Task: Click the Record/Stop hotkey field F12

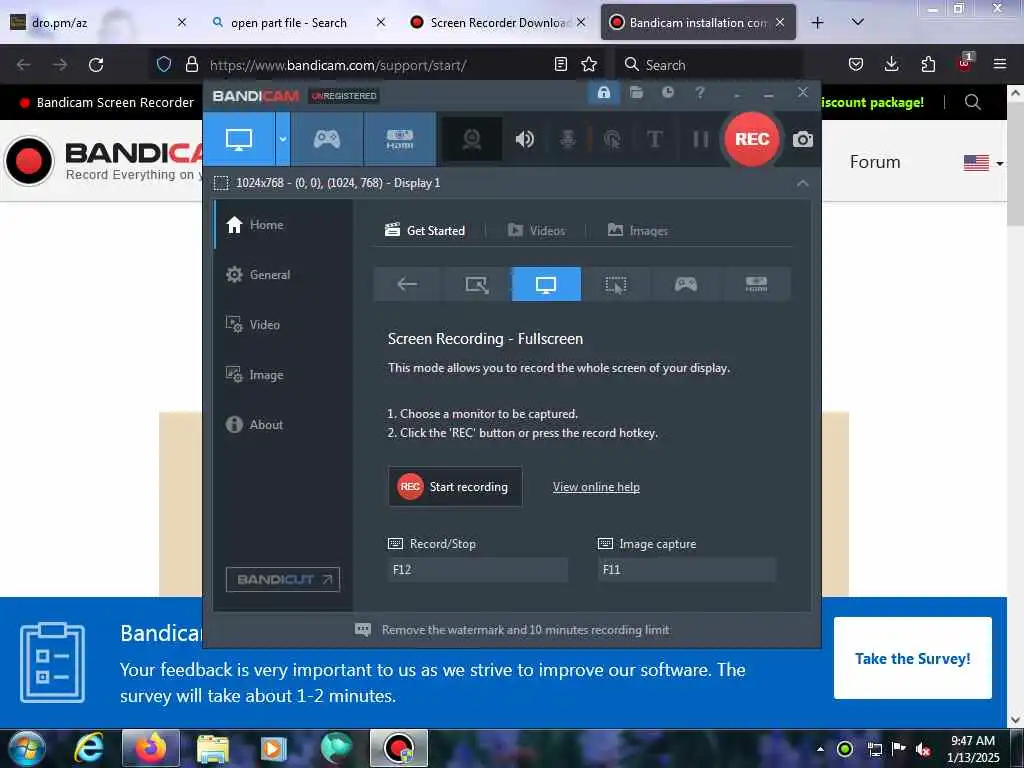Action: (477, 569)
